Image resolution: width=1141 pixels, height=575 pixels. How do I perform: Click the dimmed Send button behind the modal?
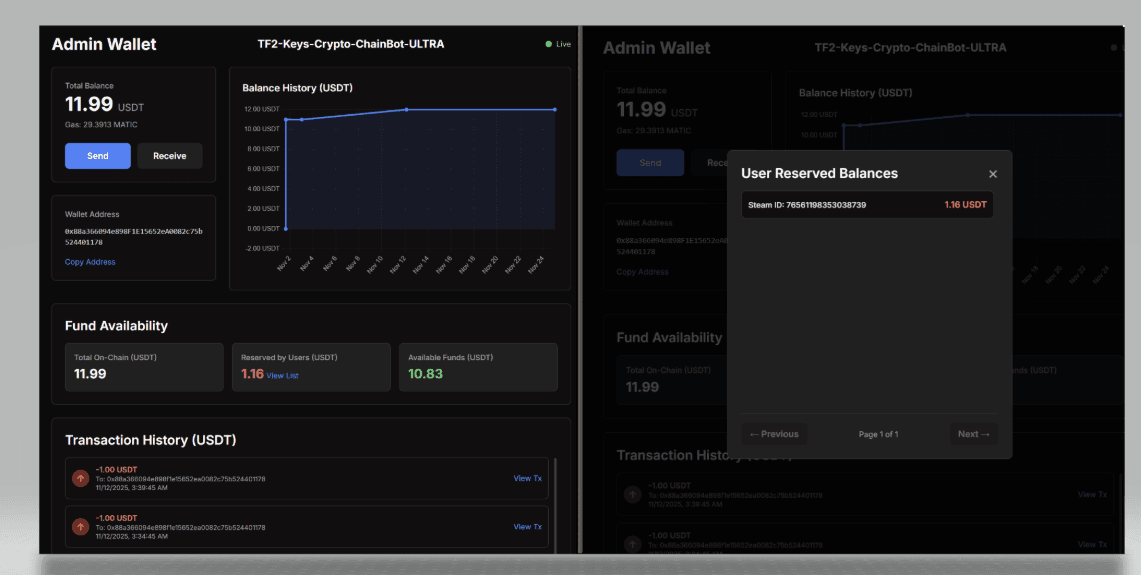650,162
